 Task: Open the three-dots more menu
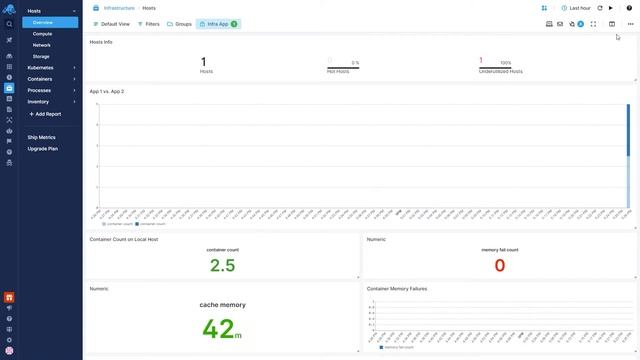click(631, 24)
